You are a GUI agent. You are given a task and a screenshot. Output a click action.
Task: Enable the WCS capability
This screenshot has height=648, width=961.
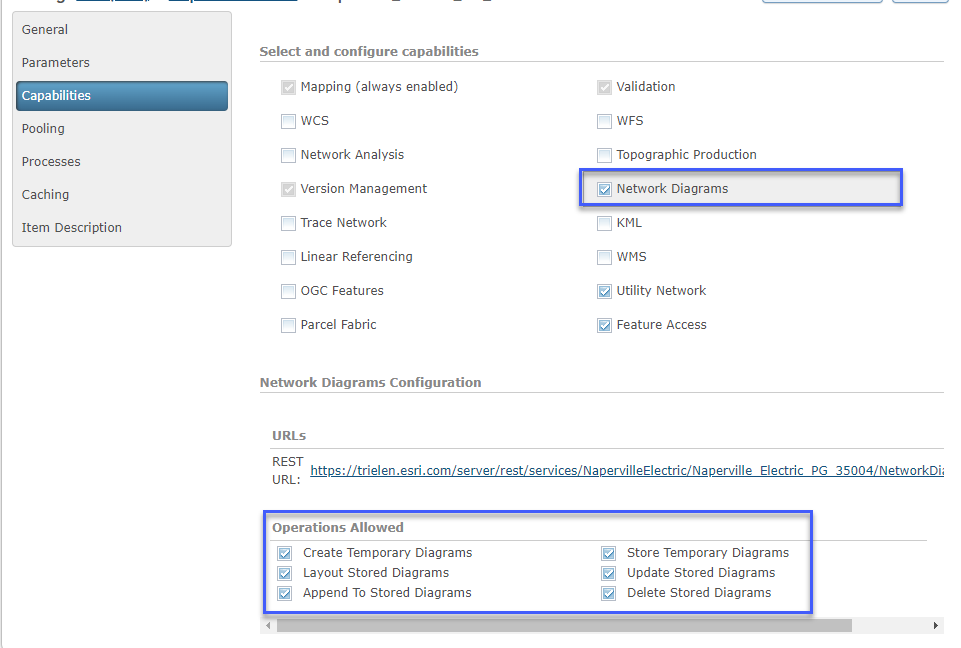click(x=288, y=120)
